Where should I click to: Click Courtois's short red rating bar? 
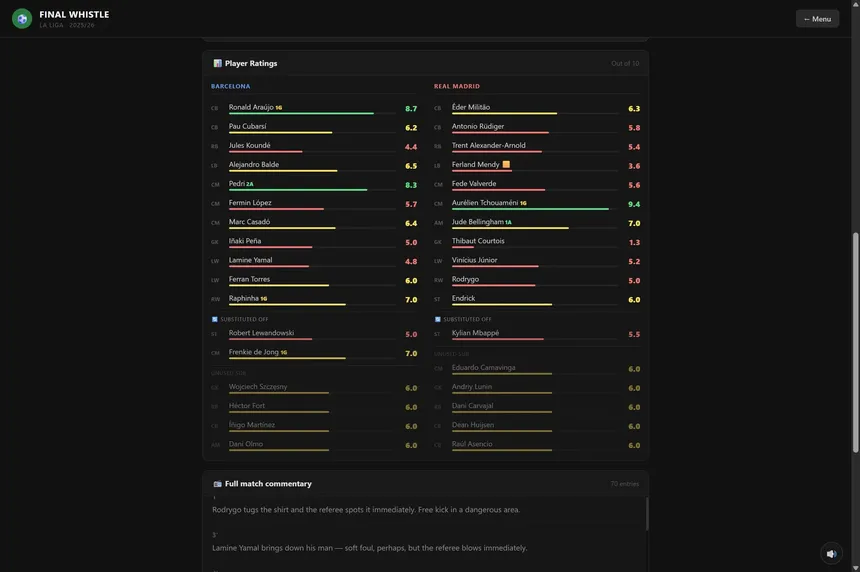(462, 247)
